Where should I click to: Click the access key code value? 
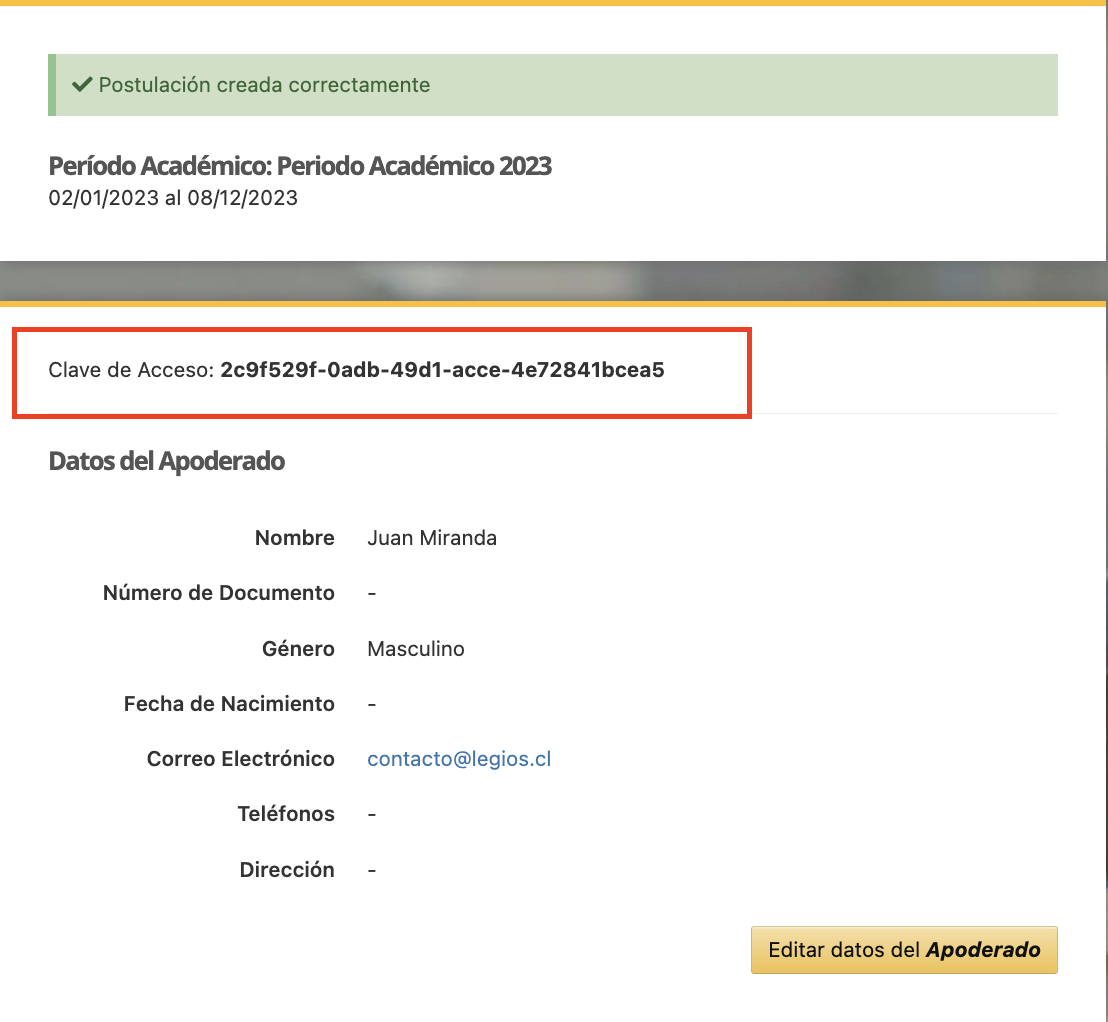point(442,371)
